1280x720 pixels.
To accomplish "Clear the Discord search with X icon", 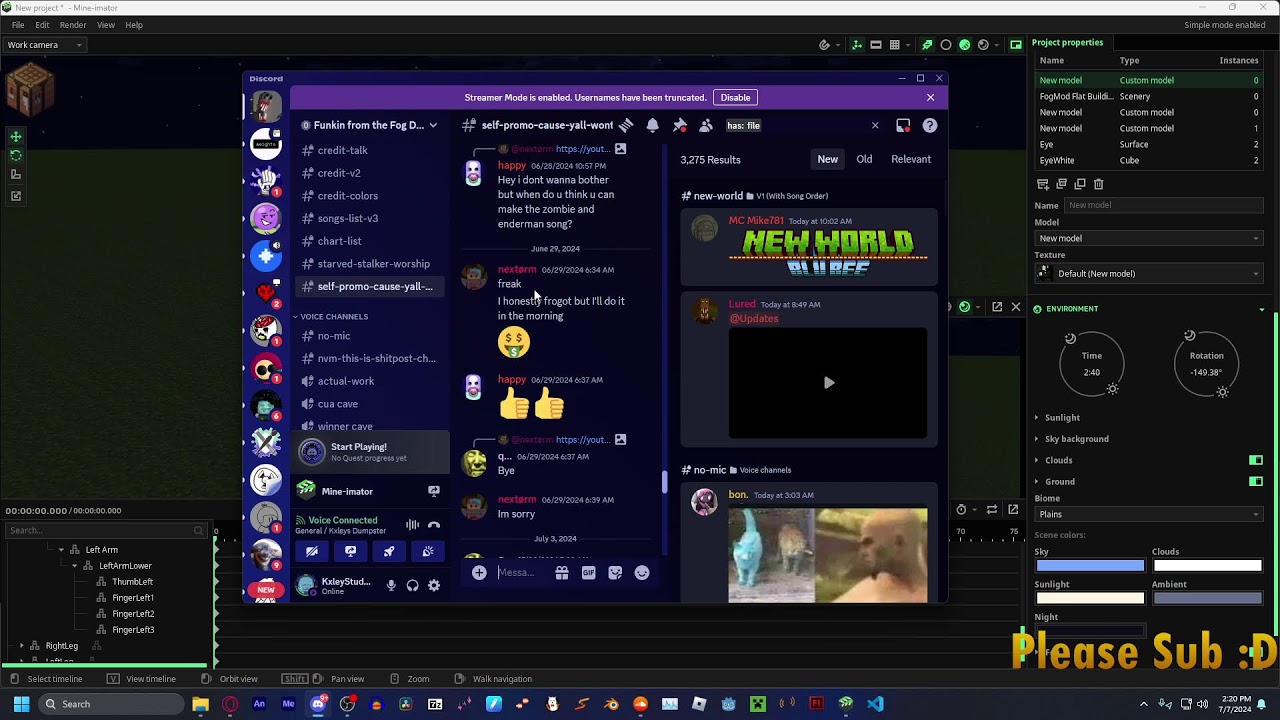I will pyautogui.click(x=875, y=125).
